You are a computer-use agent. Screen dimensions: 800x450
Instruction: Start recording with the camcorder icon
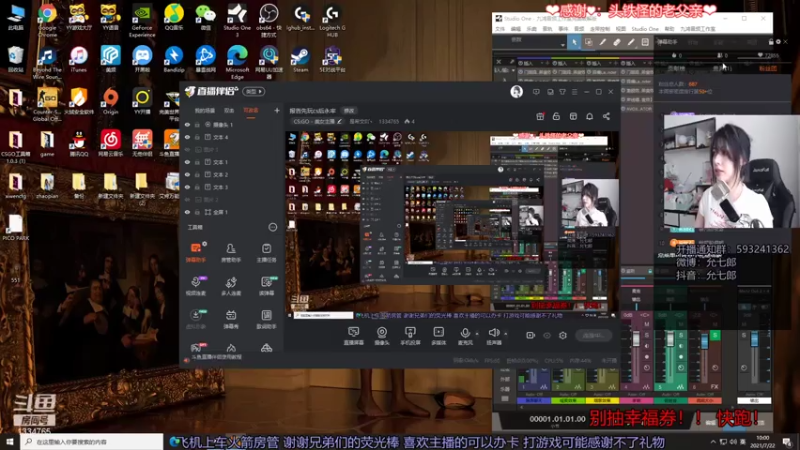(x=530, y=336)
